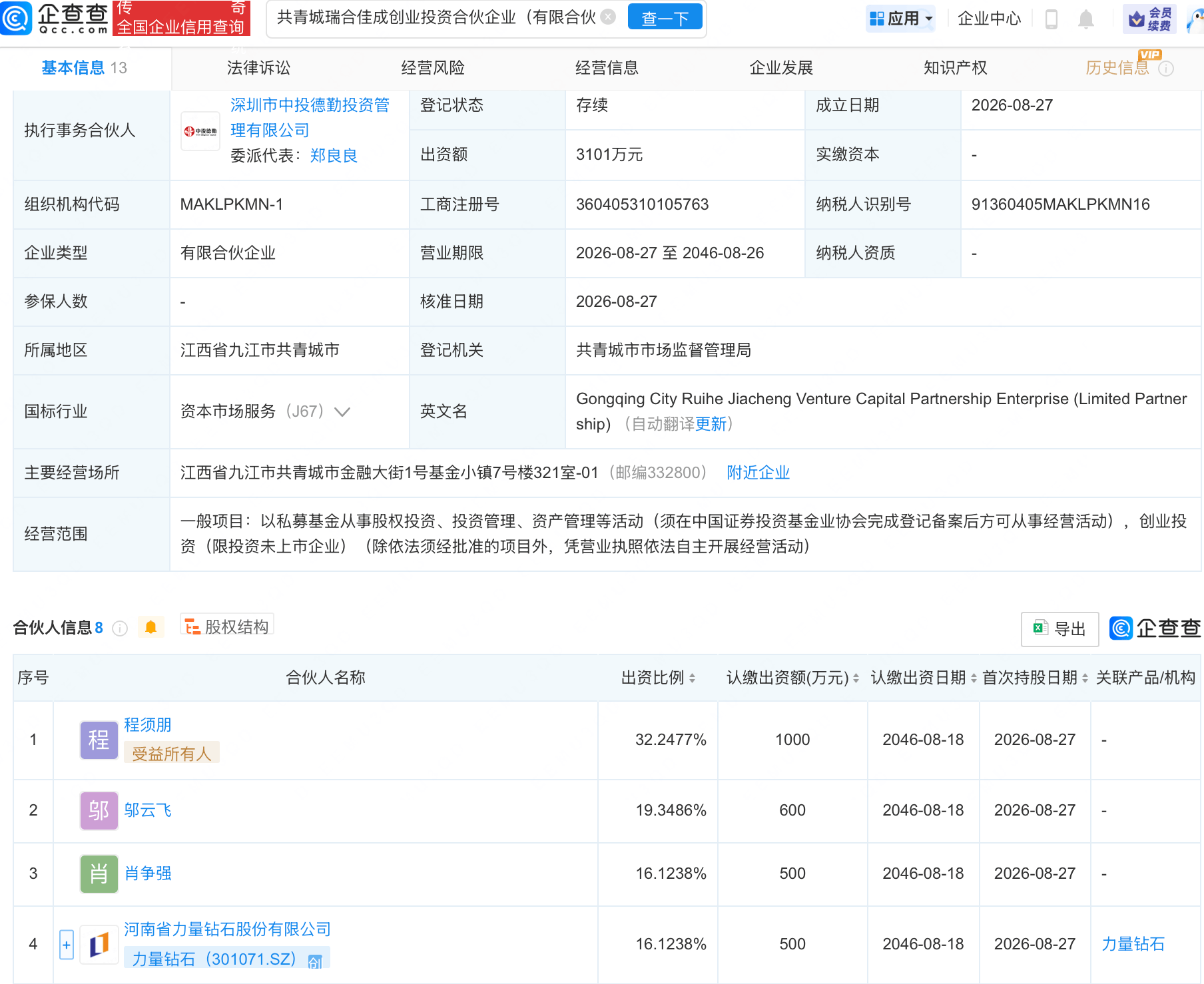The width and height of the screenshot is (1204, 984).
Task: Open the 历史信息 VIP tab
Action: tap(1117, 68)
